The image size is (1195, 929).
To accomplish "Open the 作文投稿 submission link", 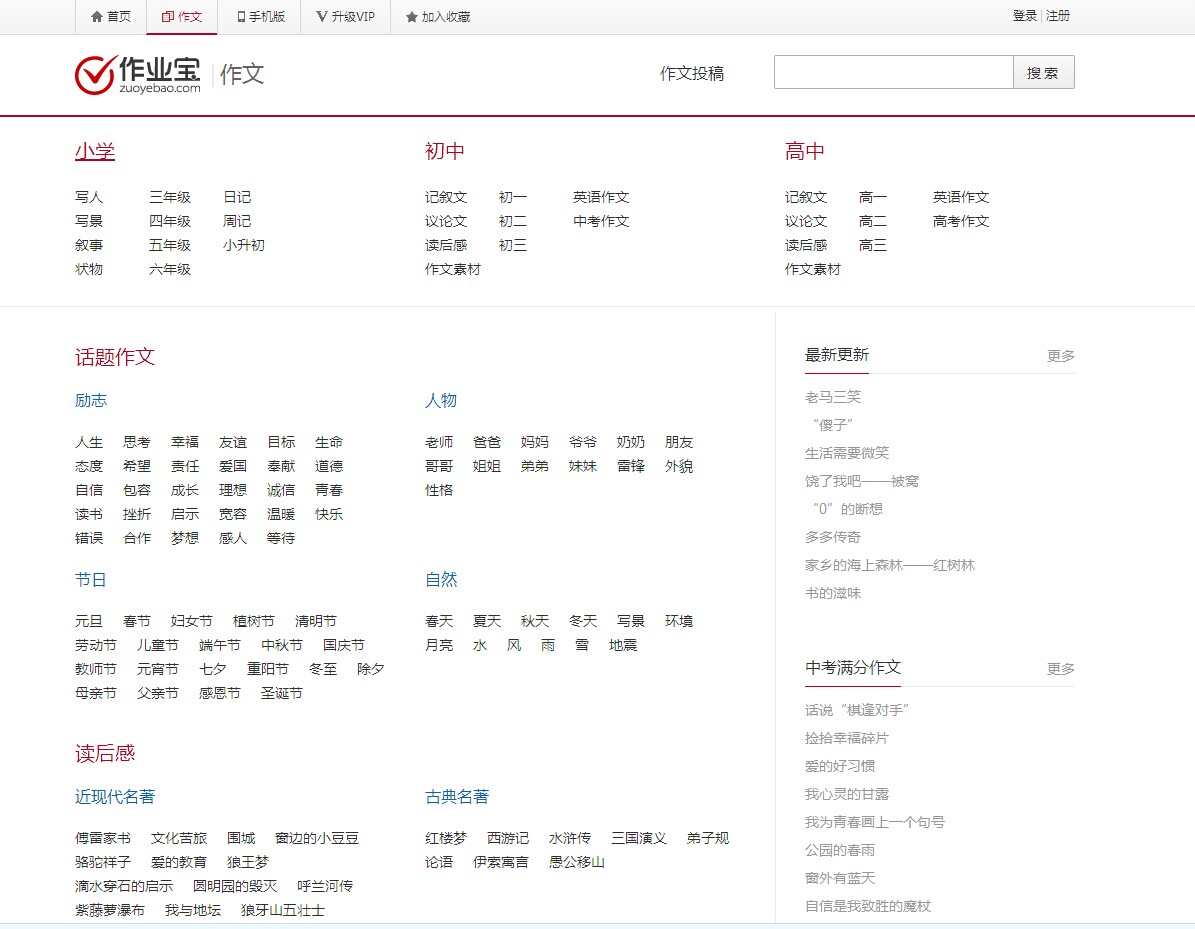I will point(692,74).
